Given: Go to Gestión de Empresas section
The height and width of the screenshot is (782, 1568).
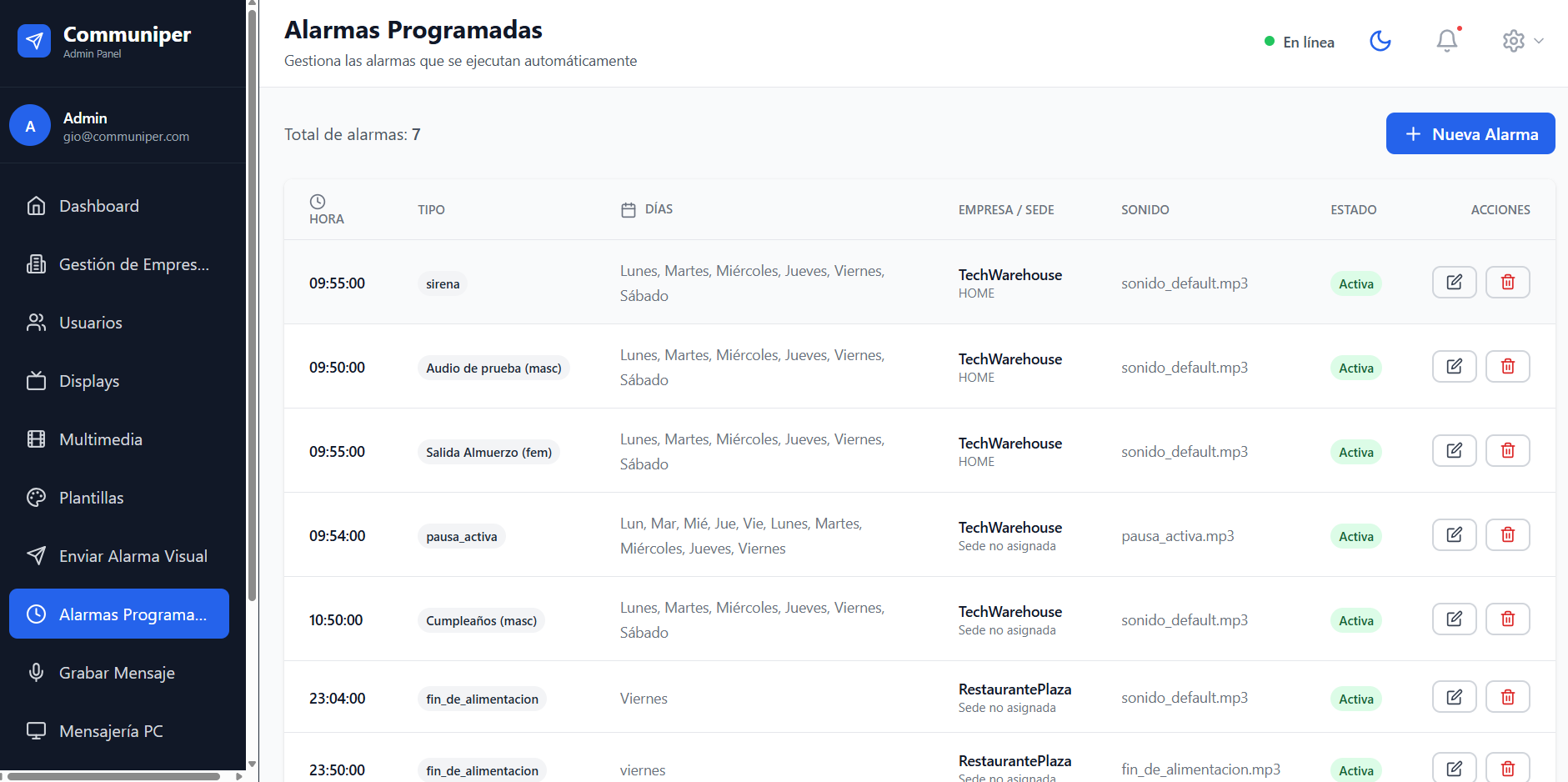Looking at the screenshot, I should [x=133, y=264].
